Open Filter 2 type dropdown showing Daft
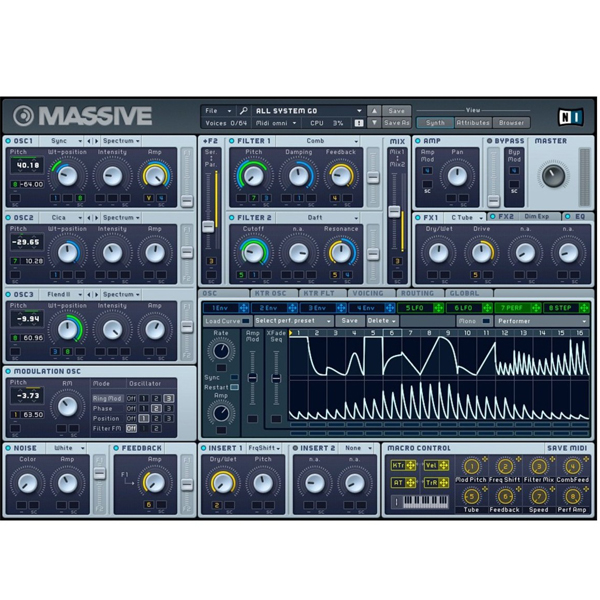Image resolution: width=600 pixels, height=600 pixels. coord(318,218)
